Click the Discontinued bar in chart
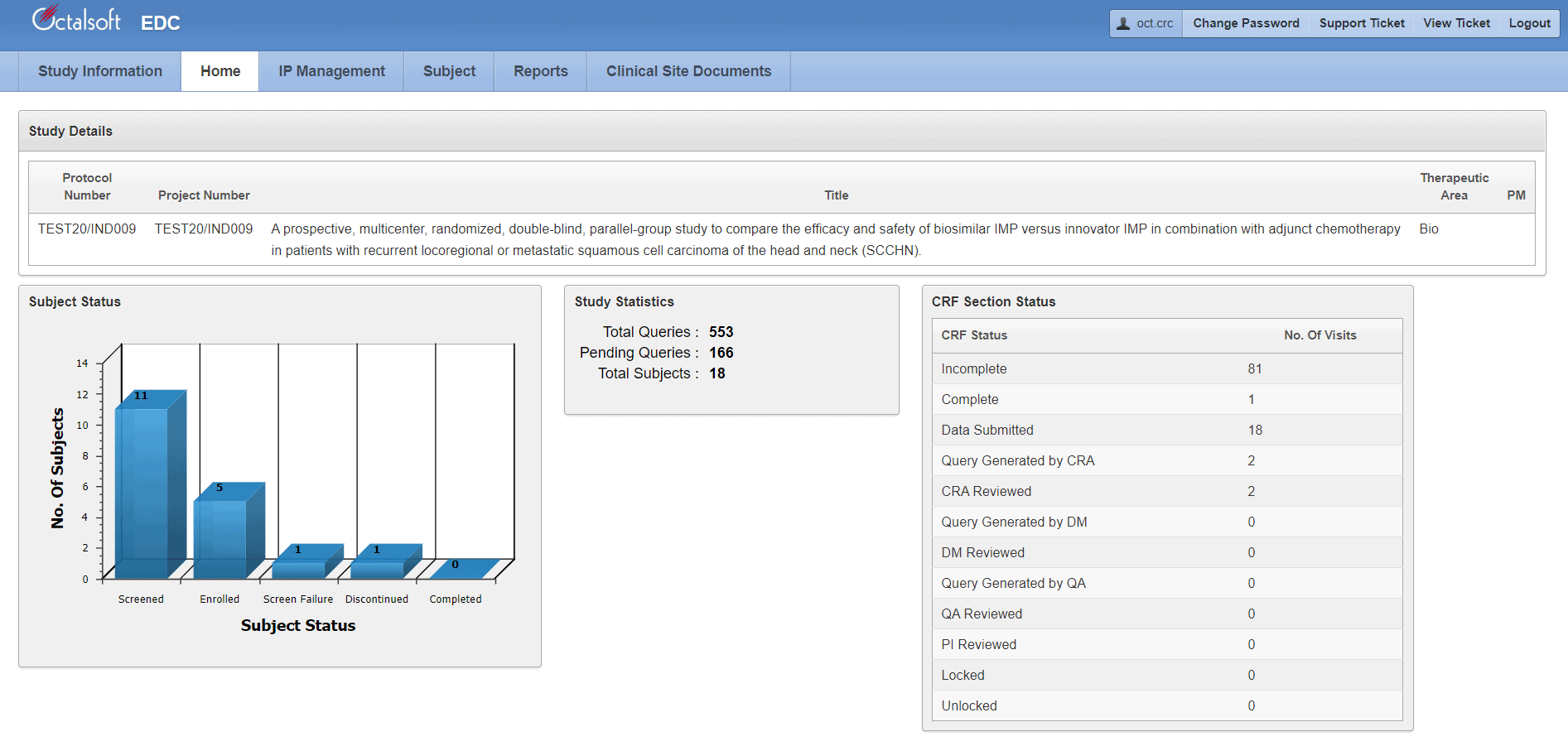This screenshot has width=1568, height=751. [378, 568]
